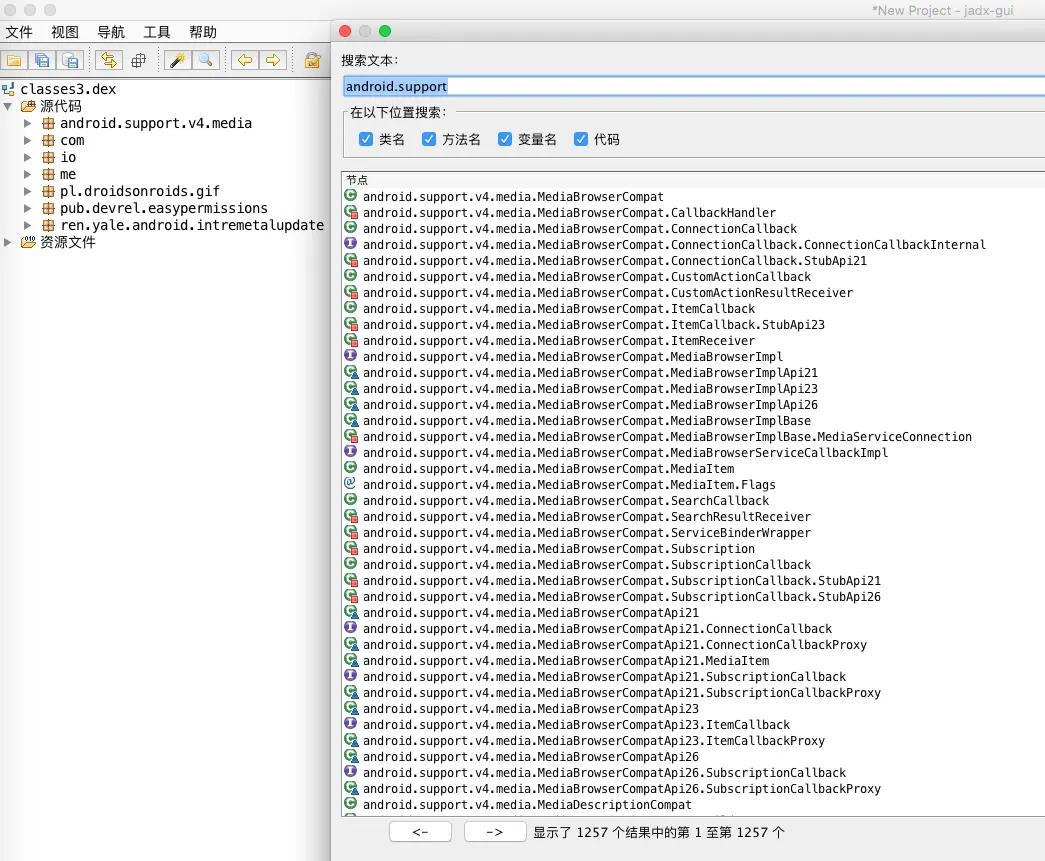This screenshot has width=1045, height=861.
Task: Go forward with right arrow icon
Action: [x=273, y=61]
